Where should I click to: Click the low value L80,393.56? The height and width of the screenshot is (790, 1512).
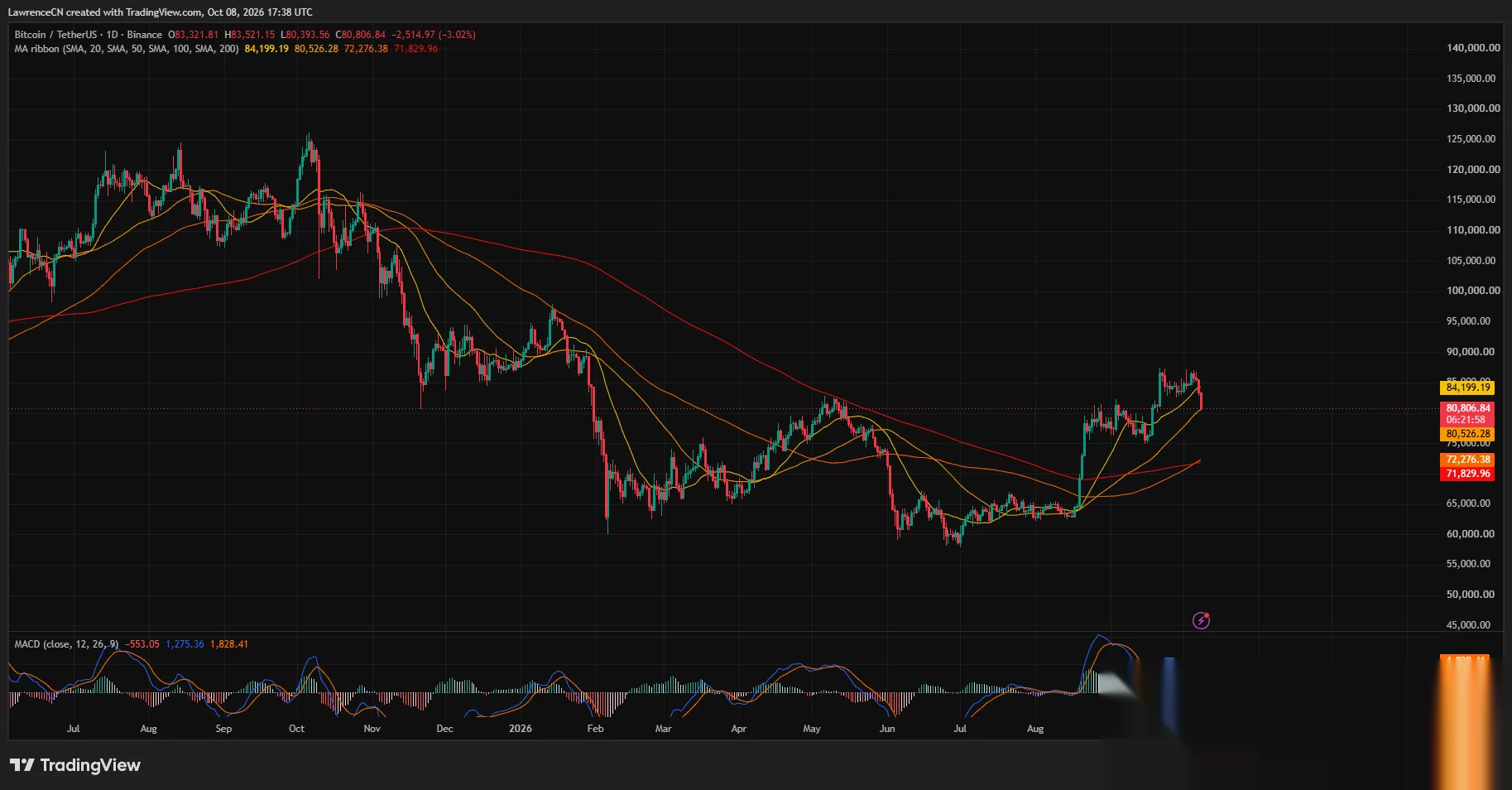pyautogui.click(x=305, y=35)
